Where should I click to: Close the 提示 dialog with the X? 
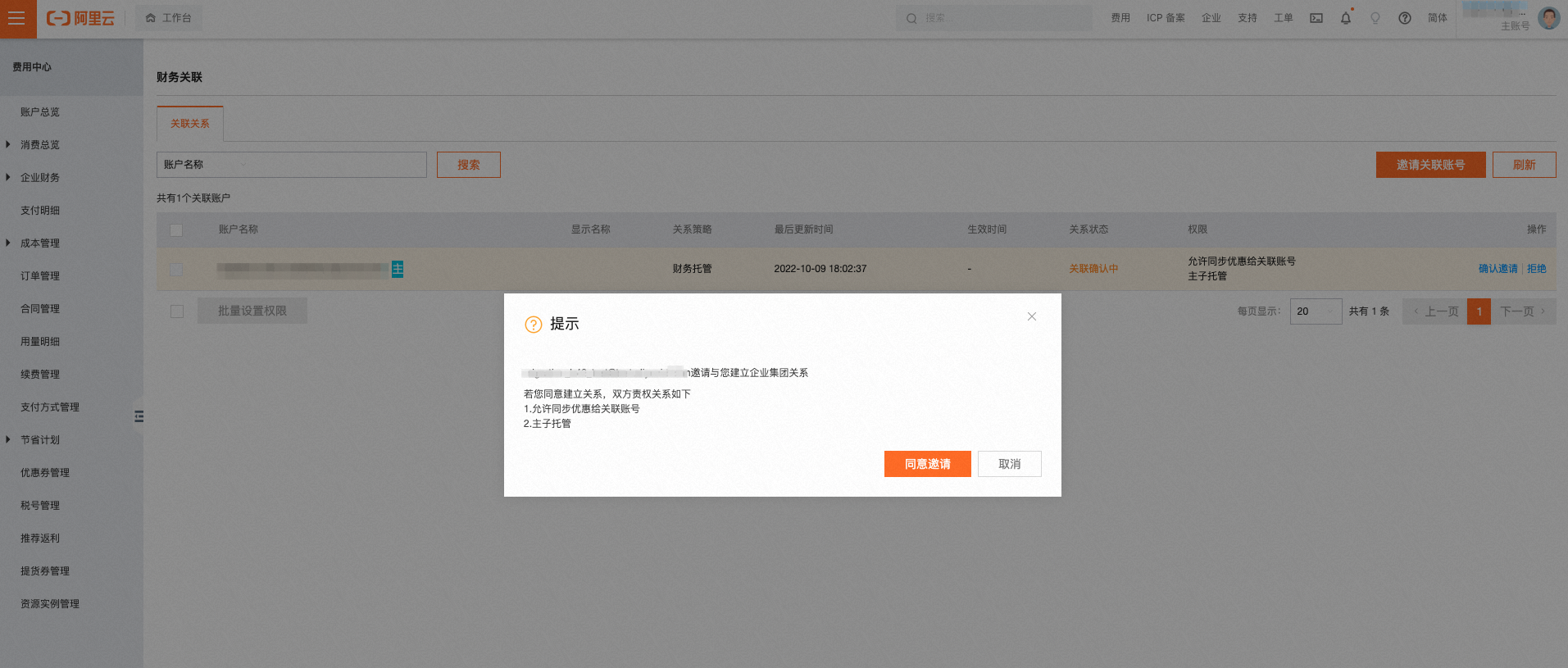(1032, 316)
